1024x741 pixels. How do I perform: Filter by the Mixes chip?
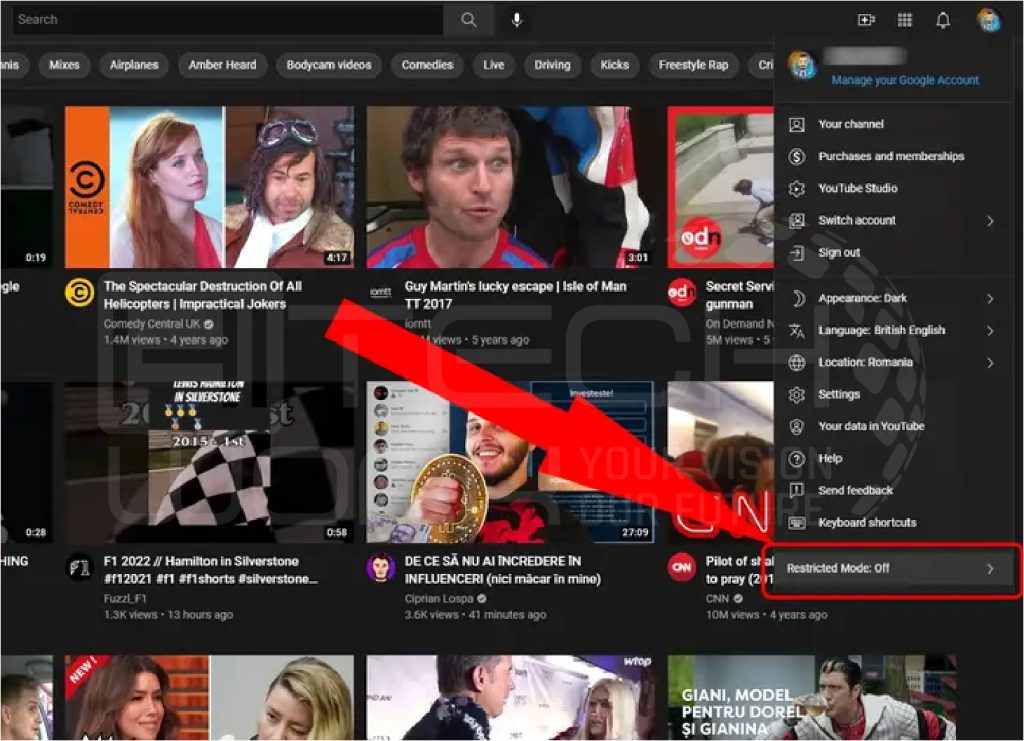(64, 65)
